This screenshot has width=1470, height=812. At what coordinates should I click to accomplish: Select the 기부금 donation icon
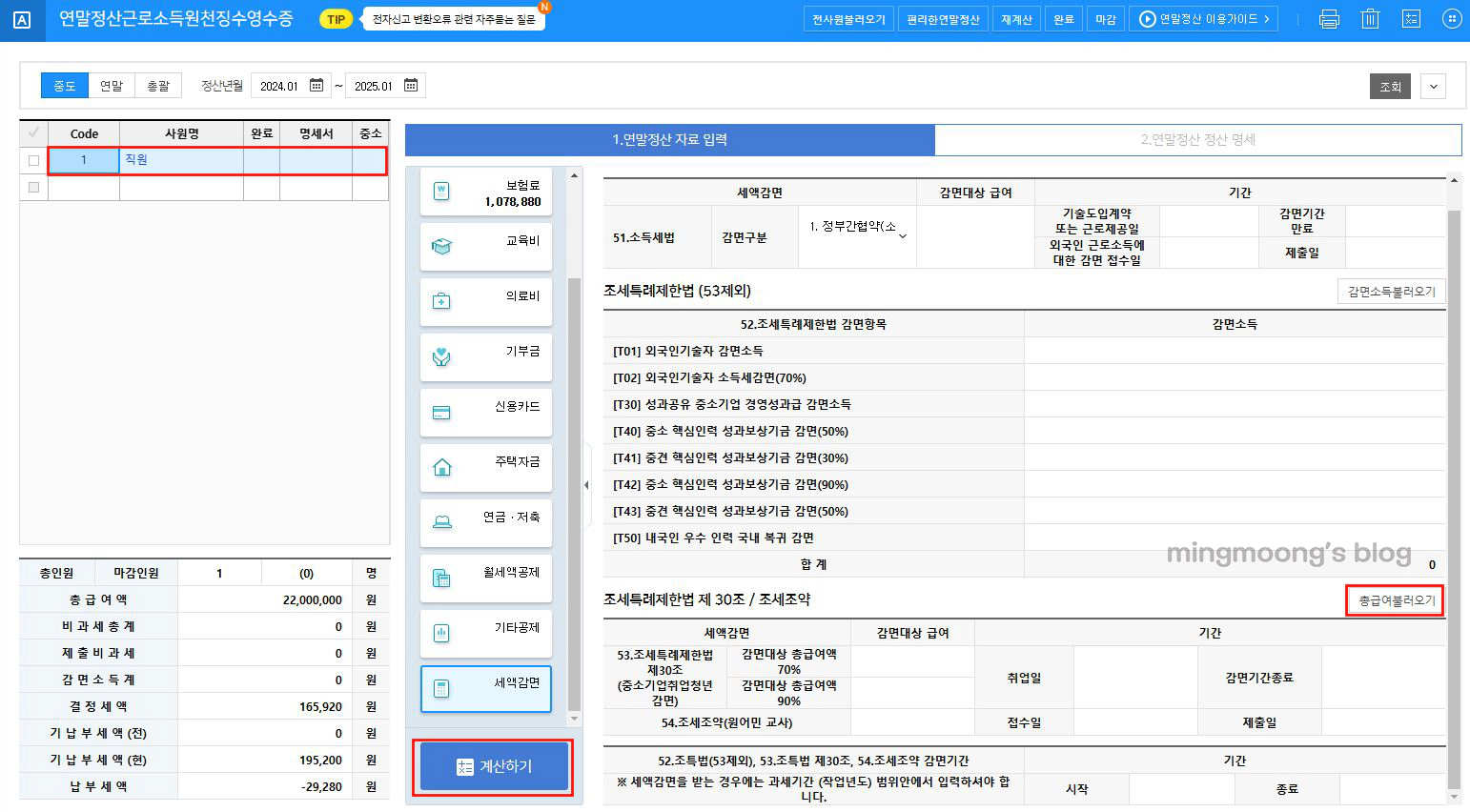pyautogui.click(x=485, y=356)
